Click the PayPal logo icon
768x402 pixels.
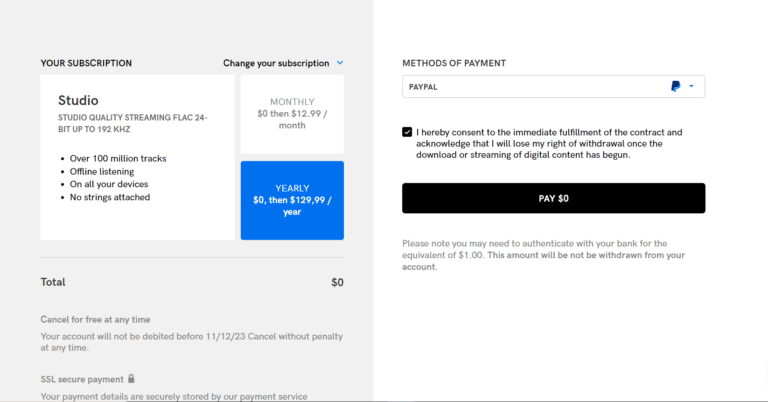[676, 87]
